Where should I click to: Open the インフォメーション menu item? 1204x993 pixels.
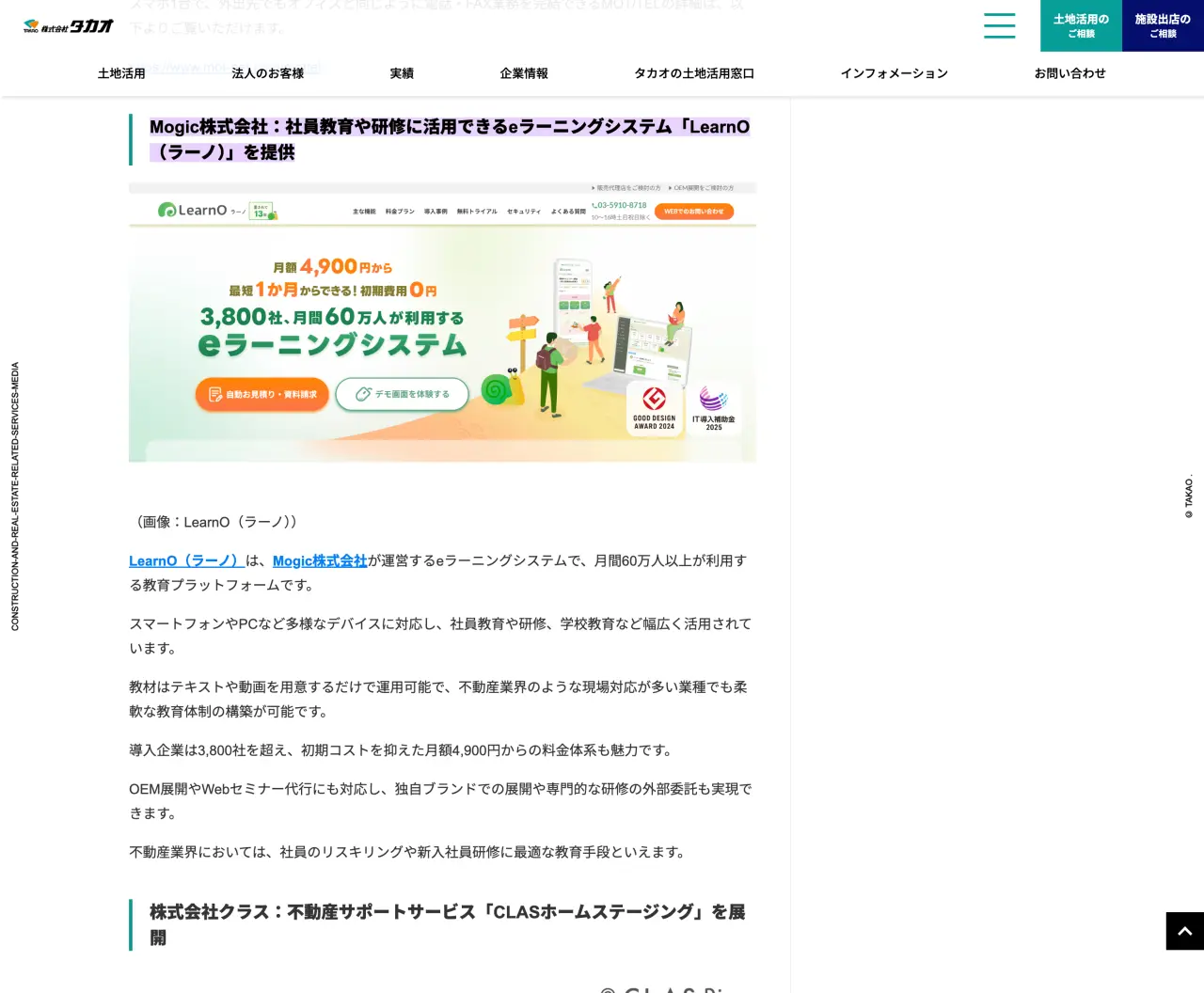pyautogui.click(x=895, y=73)
